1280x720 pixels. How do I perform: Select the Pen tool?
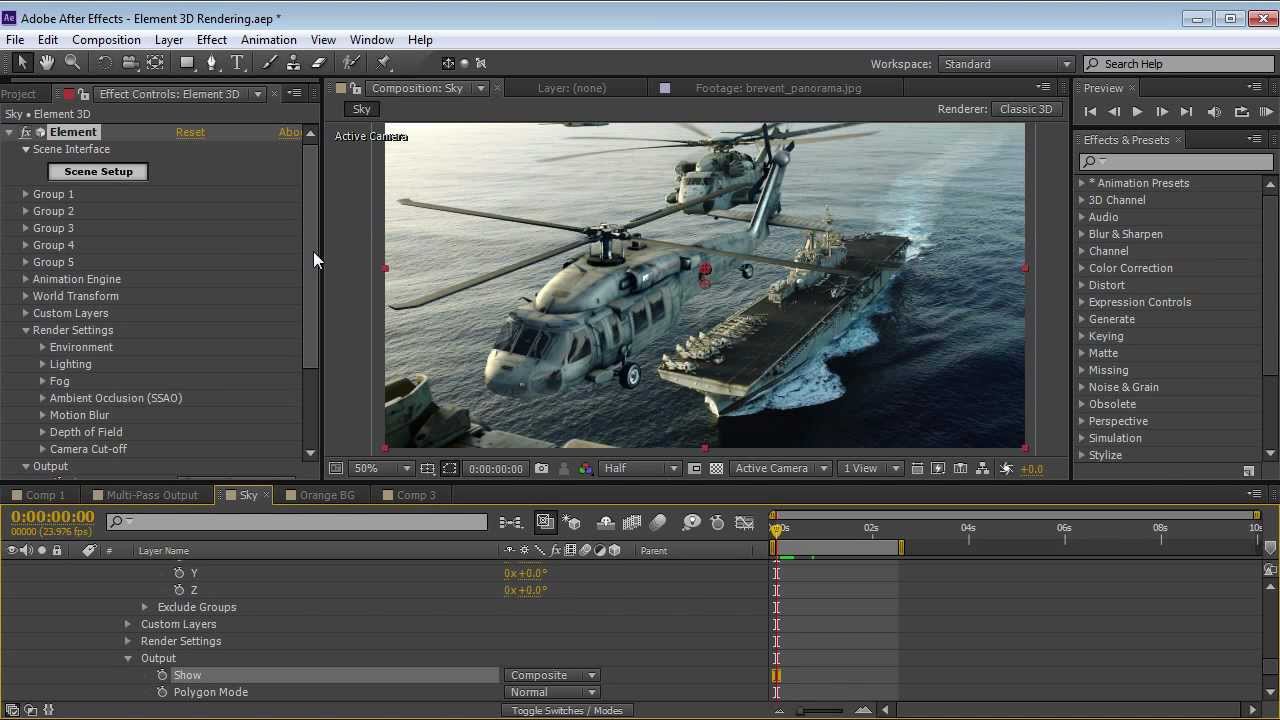click(x=211, y=63)
